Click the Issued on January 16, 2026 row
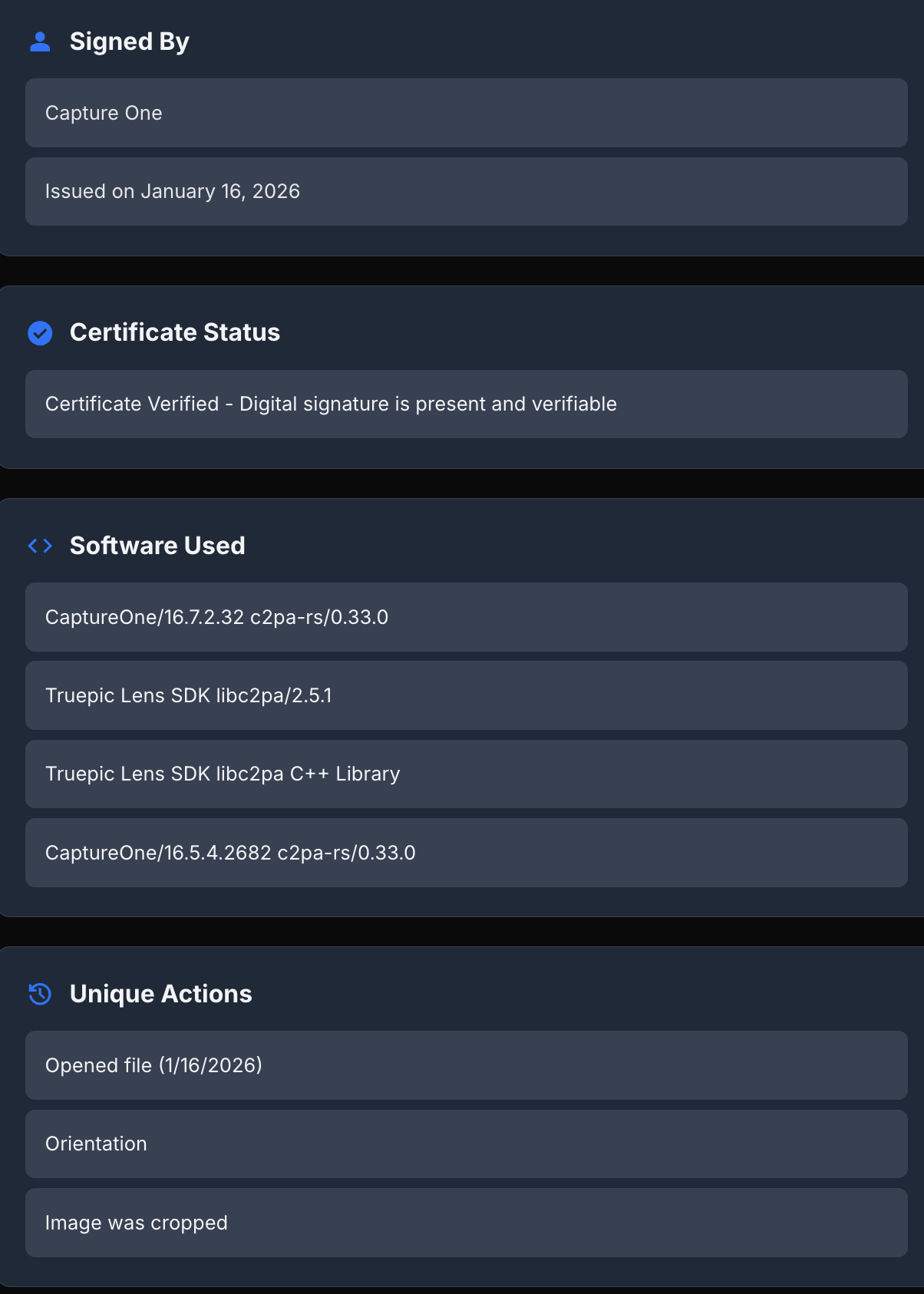 (172, 191)
